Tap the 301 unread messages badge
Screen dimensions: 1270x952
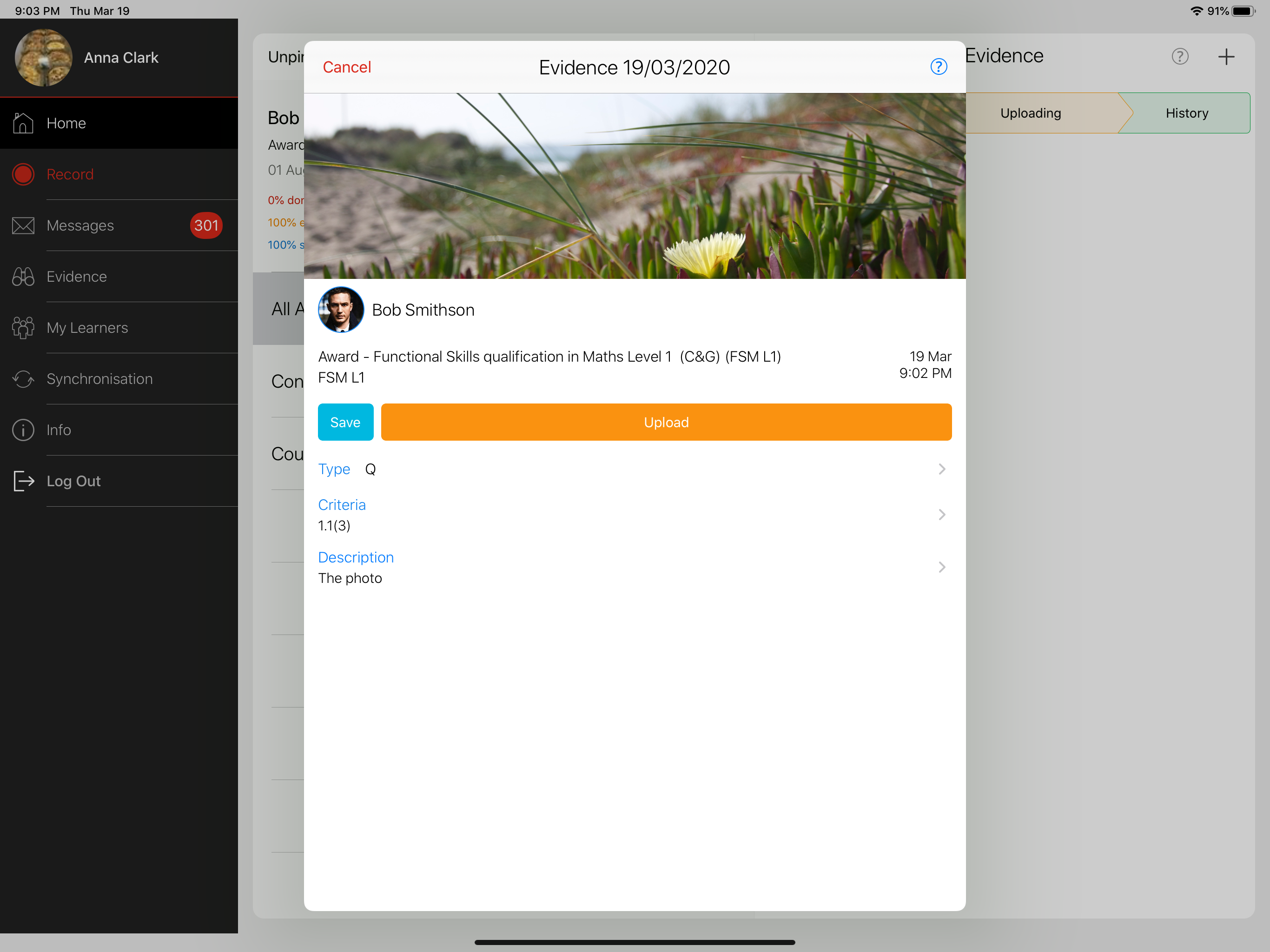pyautogui.click(x=205, y=225)
